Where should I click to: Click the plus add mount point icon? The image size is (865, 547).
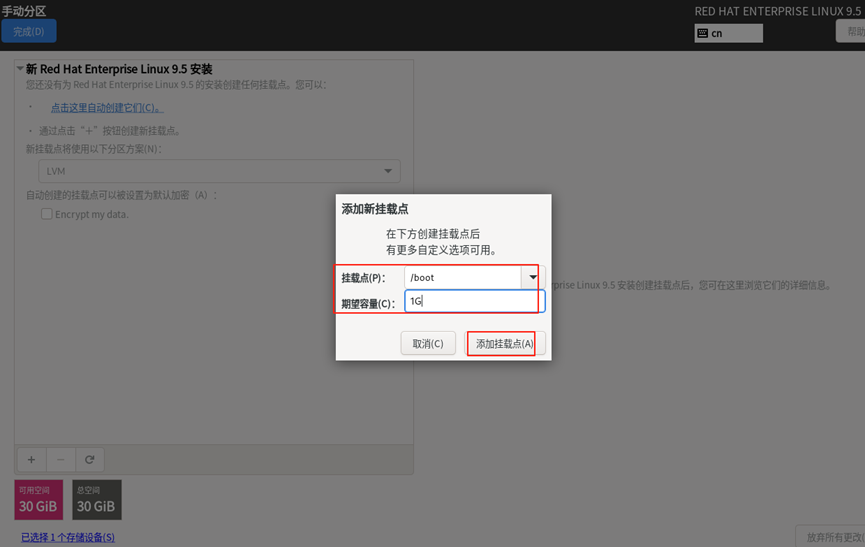pyautogui.click(x=31, y=459)
